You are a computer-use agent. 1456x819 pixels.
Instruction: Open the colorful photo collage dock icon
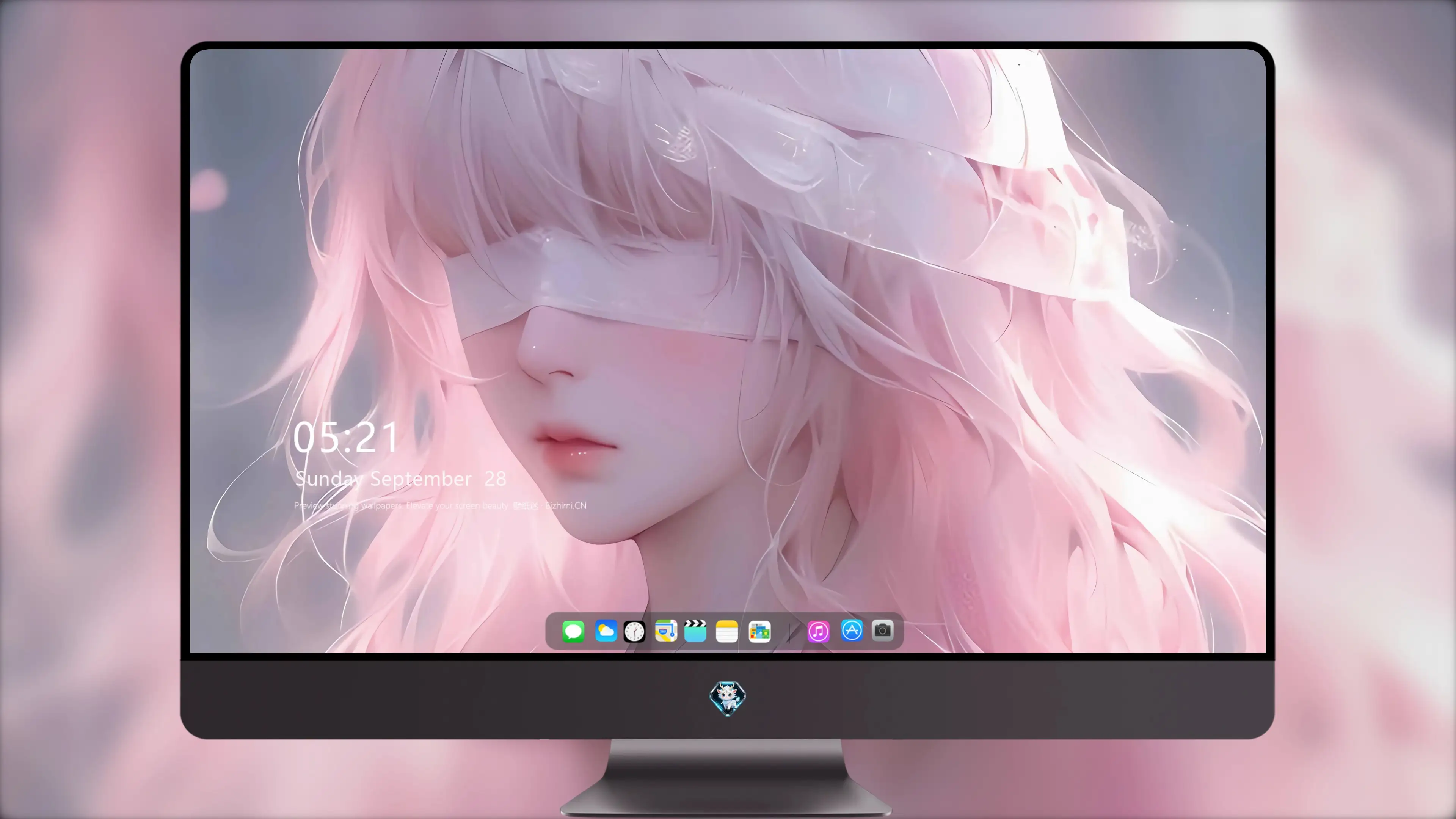pos(759,631)
